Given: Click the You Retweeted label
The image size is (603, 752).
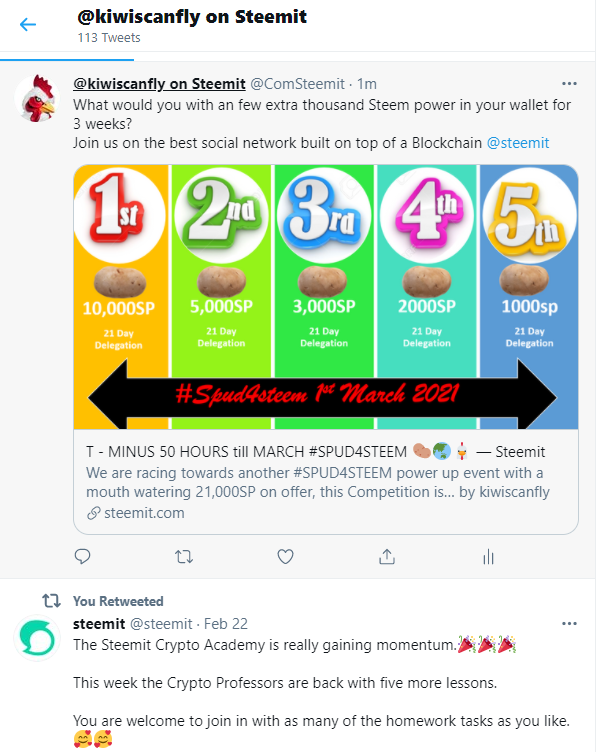Looking at the screenshot, I should 118,601.
